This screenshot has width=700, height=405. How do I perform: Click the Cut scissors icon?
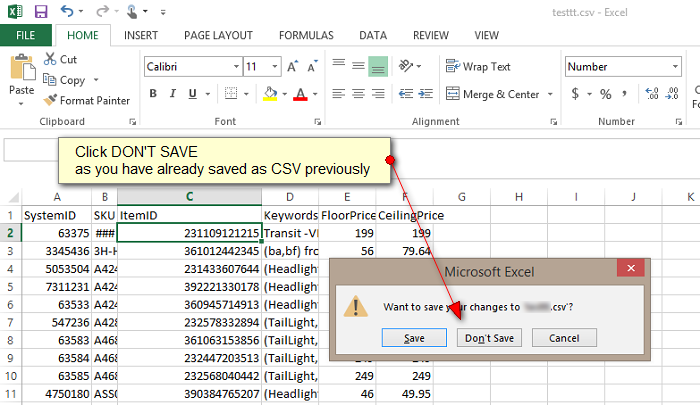click(x=51, y=60)
